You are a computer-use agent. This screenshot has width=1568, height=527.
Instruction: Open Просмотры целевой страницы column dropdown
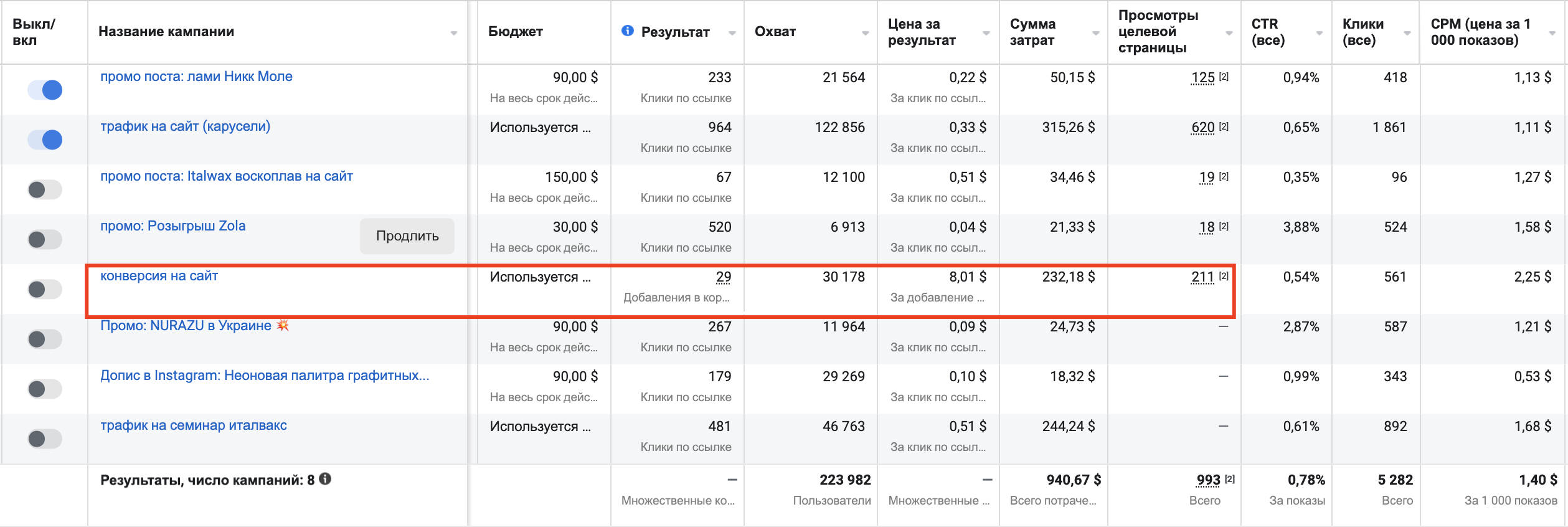pos(1229,33)
